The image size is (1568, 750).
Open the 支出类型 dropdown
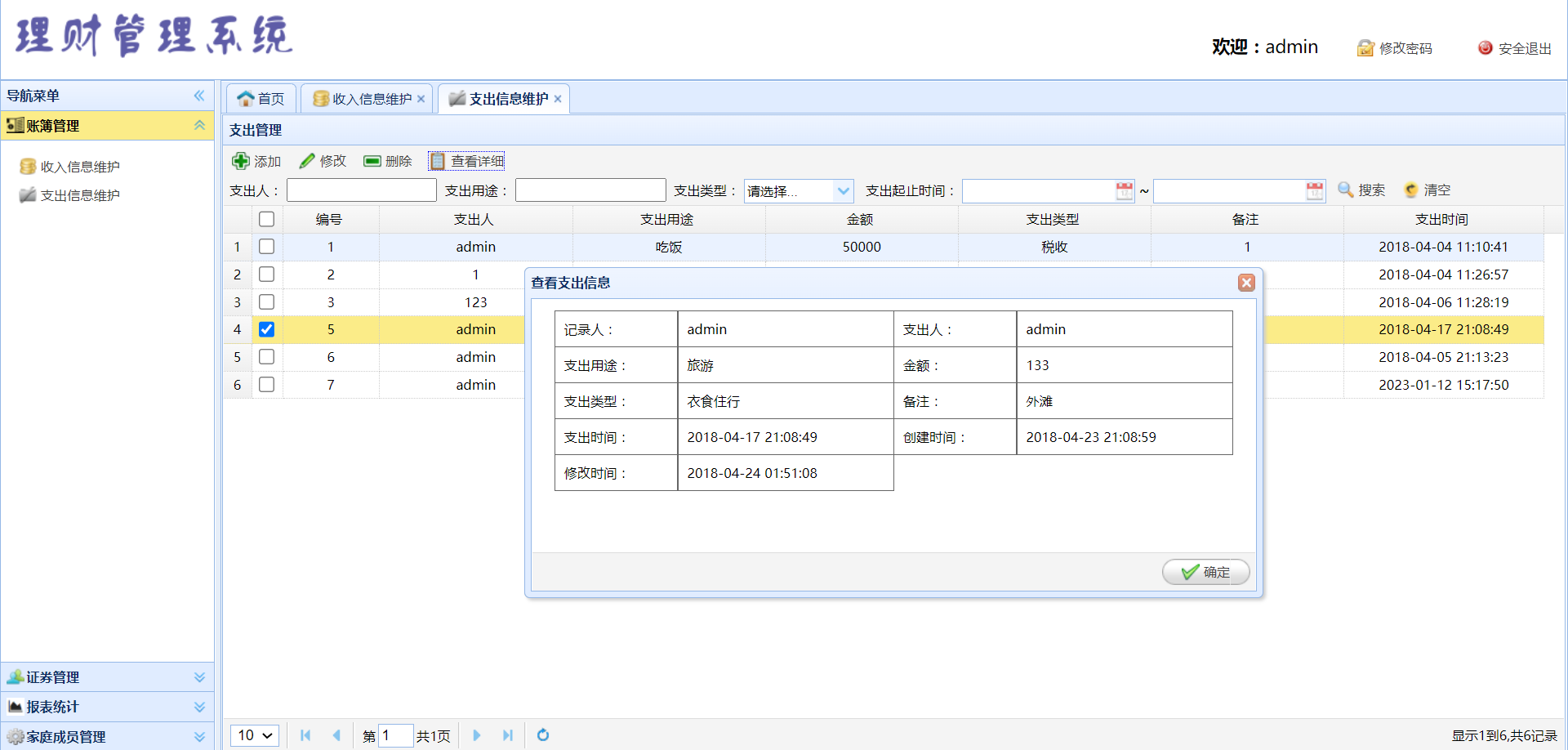click(844, 191)
